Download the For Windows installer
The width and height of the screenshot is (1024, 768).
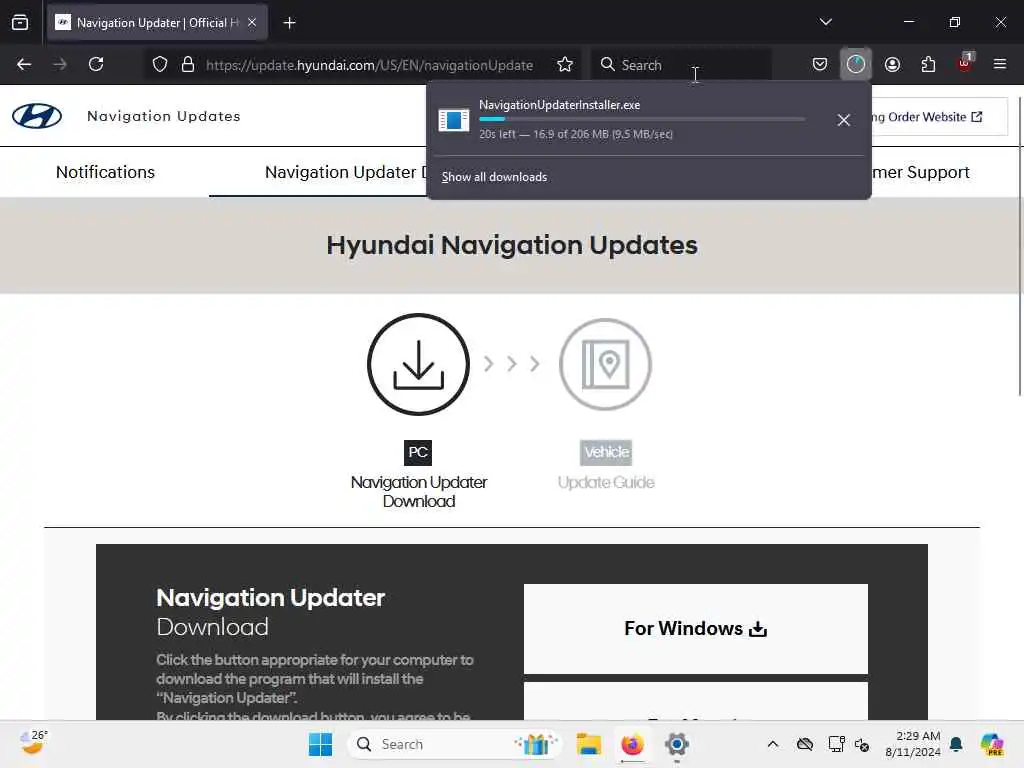[696, 628]
